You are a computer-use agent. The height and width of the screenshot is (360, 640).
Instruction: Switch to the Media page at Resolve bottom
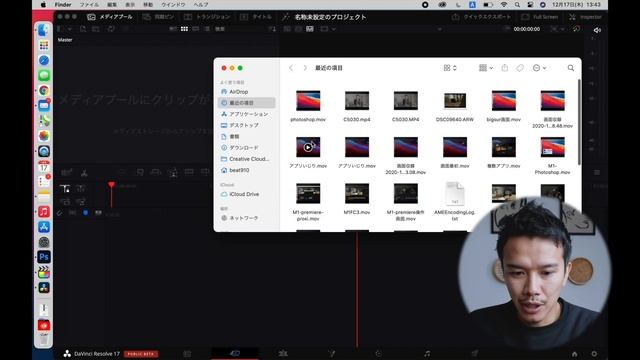(x=187, y=353)
